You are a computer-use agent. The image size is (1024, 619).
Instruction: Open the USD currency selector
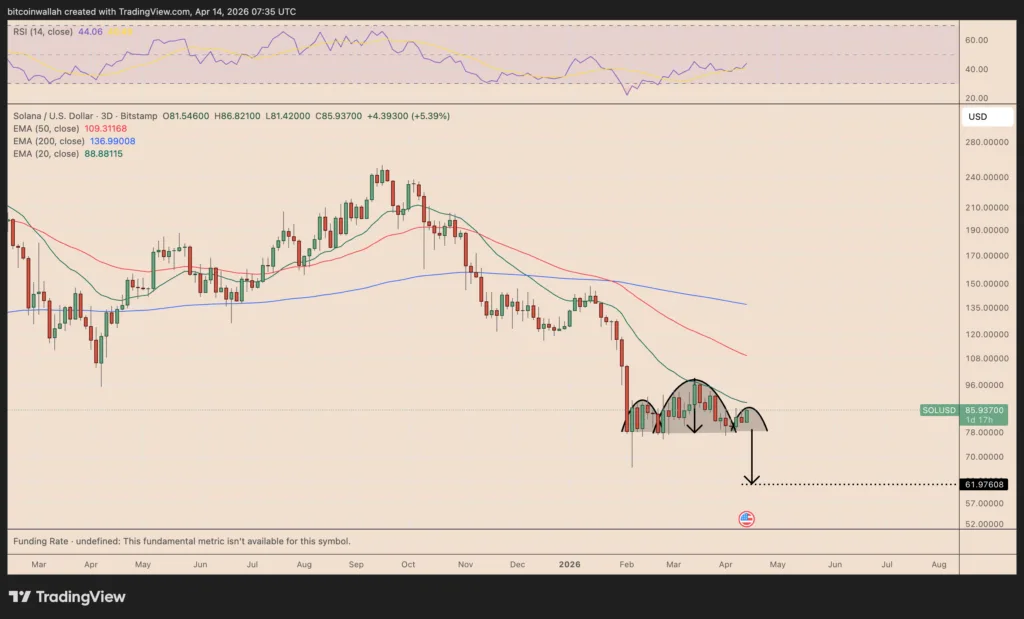pyautogui.click(x=977, y=117)
